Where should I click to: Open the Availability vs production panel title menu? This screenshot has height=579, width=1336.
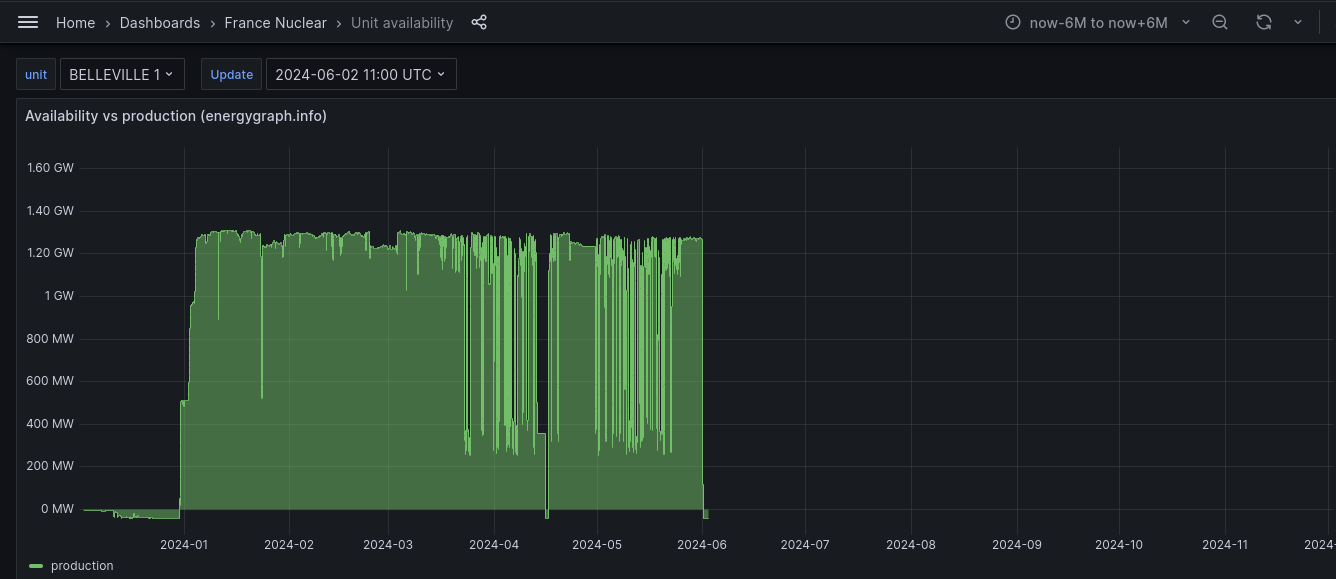click(x=176, y=116)
